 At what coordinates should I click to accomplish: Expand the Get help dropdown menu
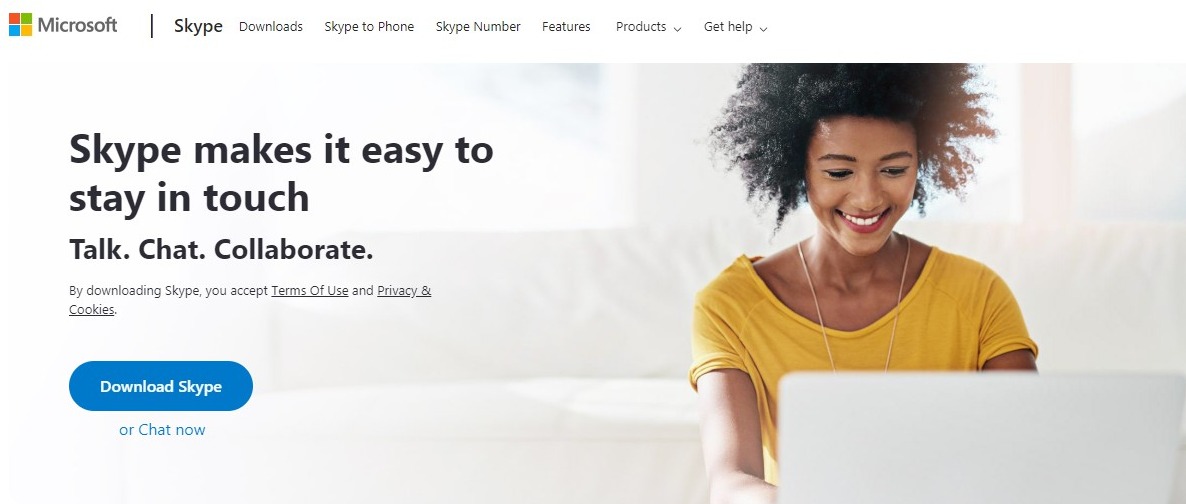735,26
